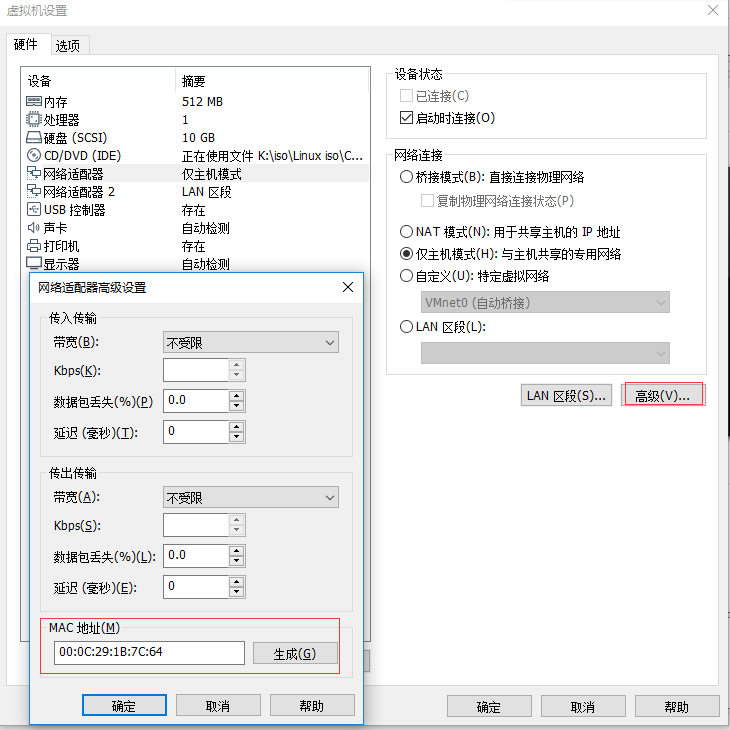
Task: Uncheck 启动时连接(O) option
Action: pyautogui.click(x=406, y=117)
